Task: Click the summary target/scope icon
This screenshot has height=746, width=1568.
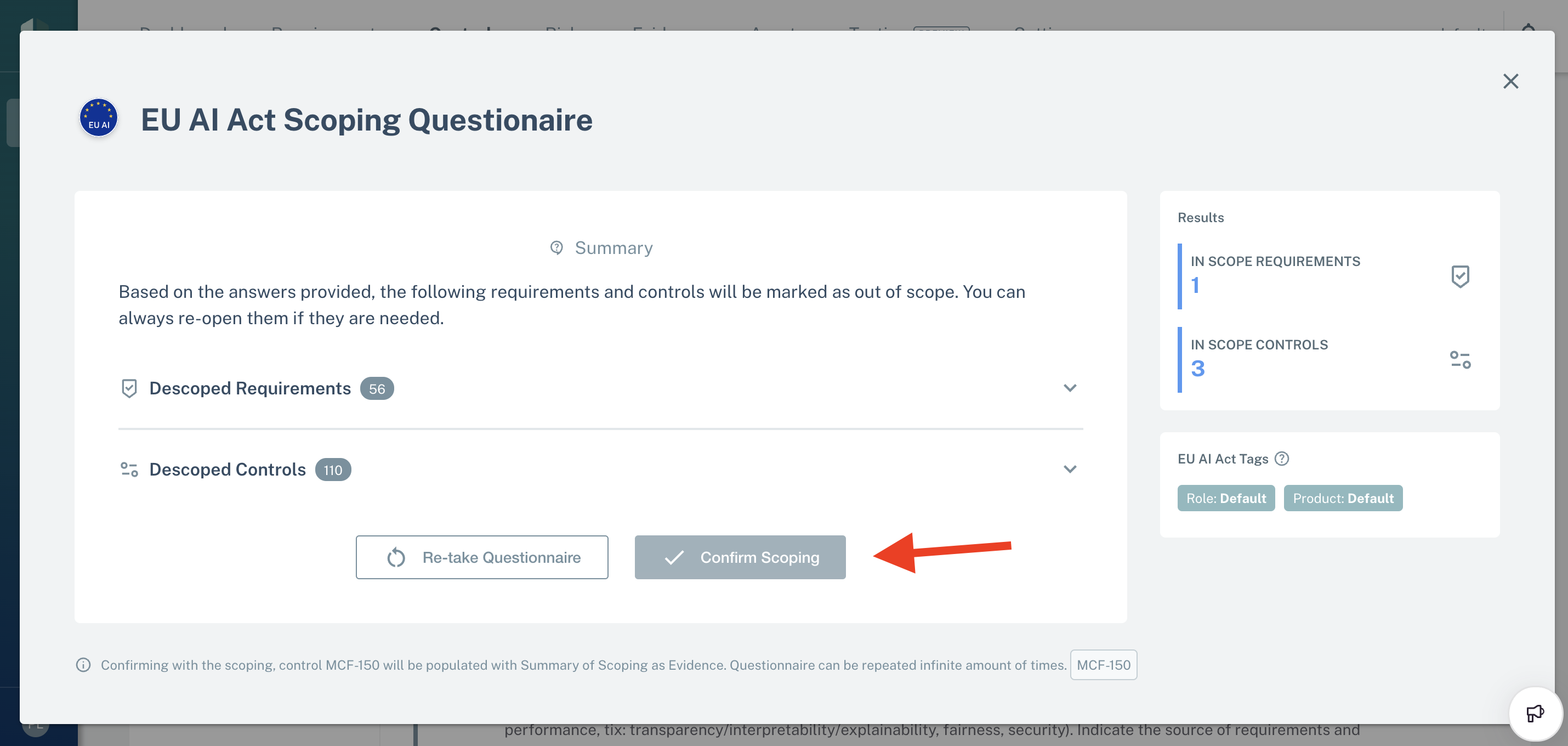Action: pyautogui.click(x=556, y=247)
